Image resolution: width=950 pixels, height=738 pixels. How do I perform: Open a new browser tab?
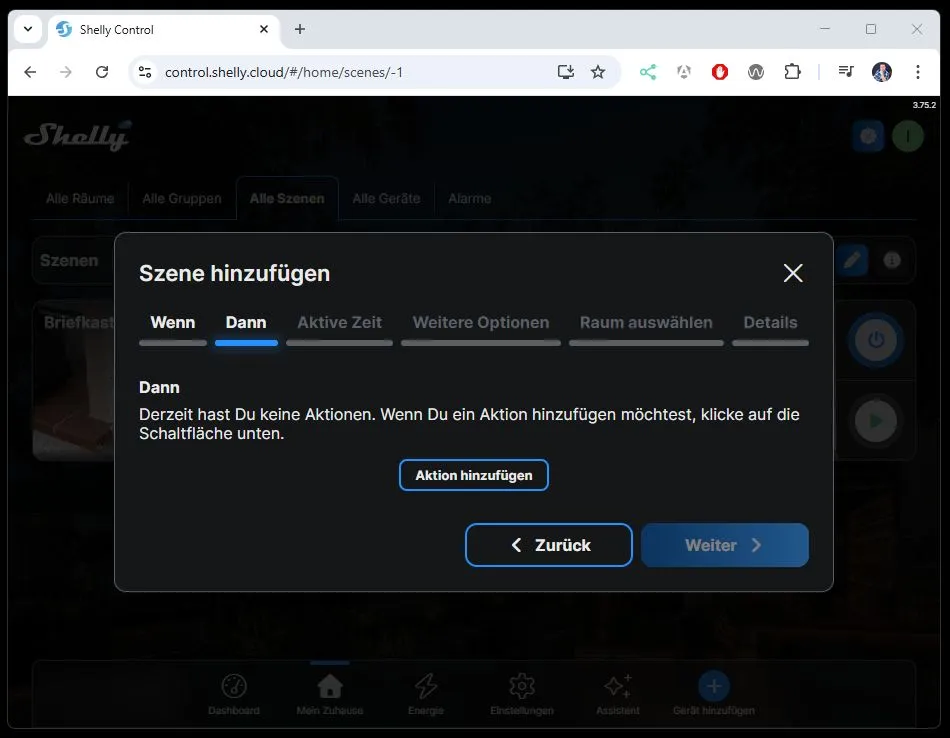[300, 29]
